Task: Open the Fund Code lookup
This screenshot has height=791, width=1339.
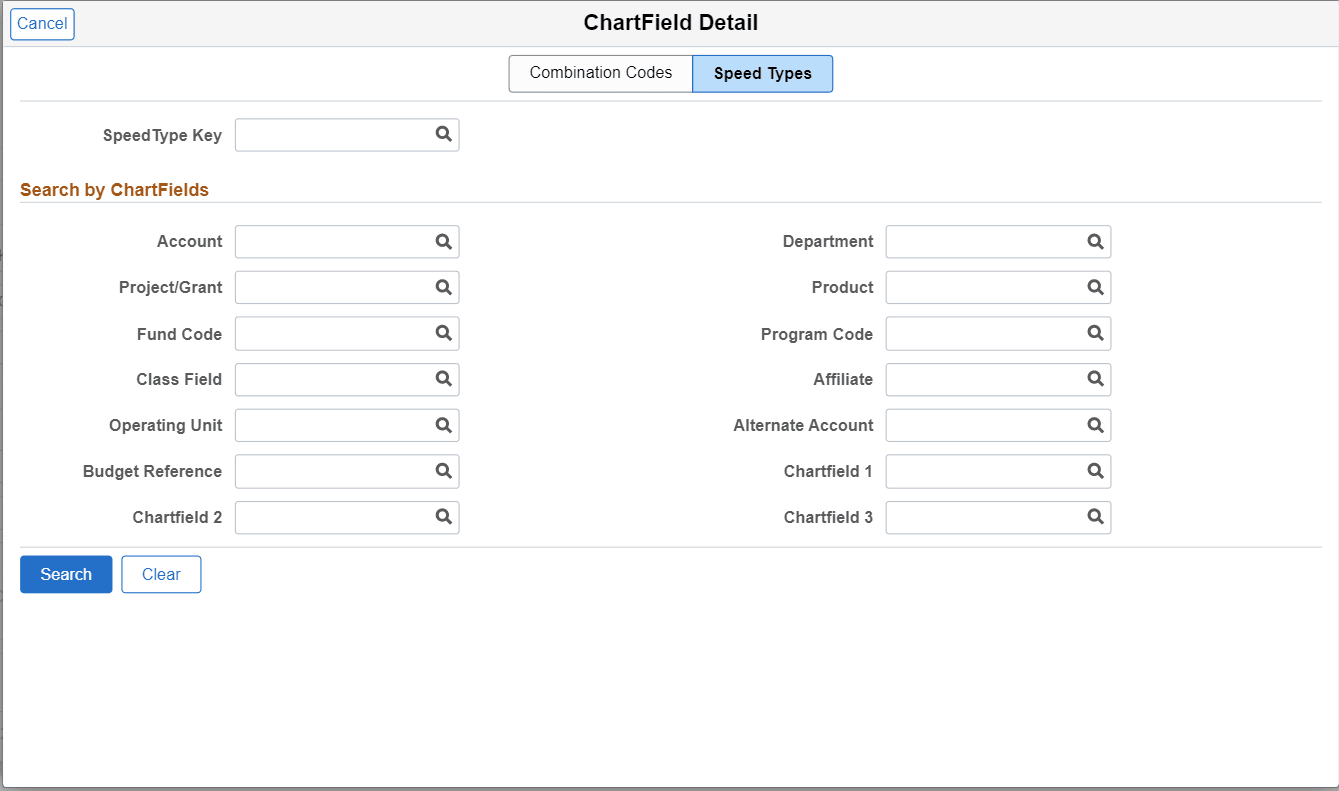Action: pyautogui.click(x=443, y=333)
